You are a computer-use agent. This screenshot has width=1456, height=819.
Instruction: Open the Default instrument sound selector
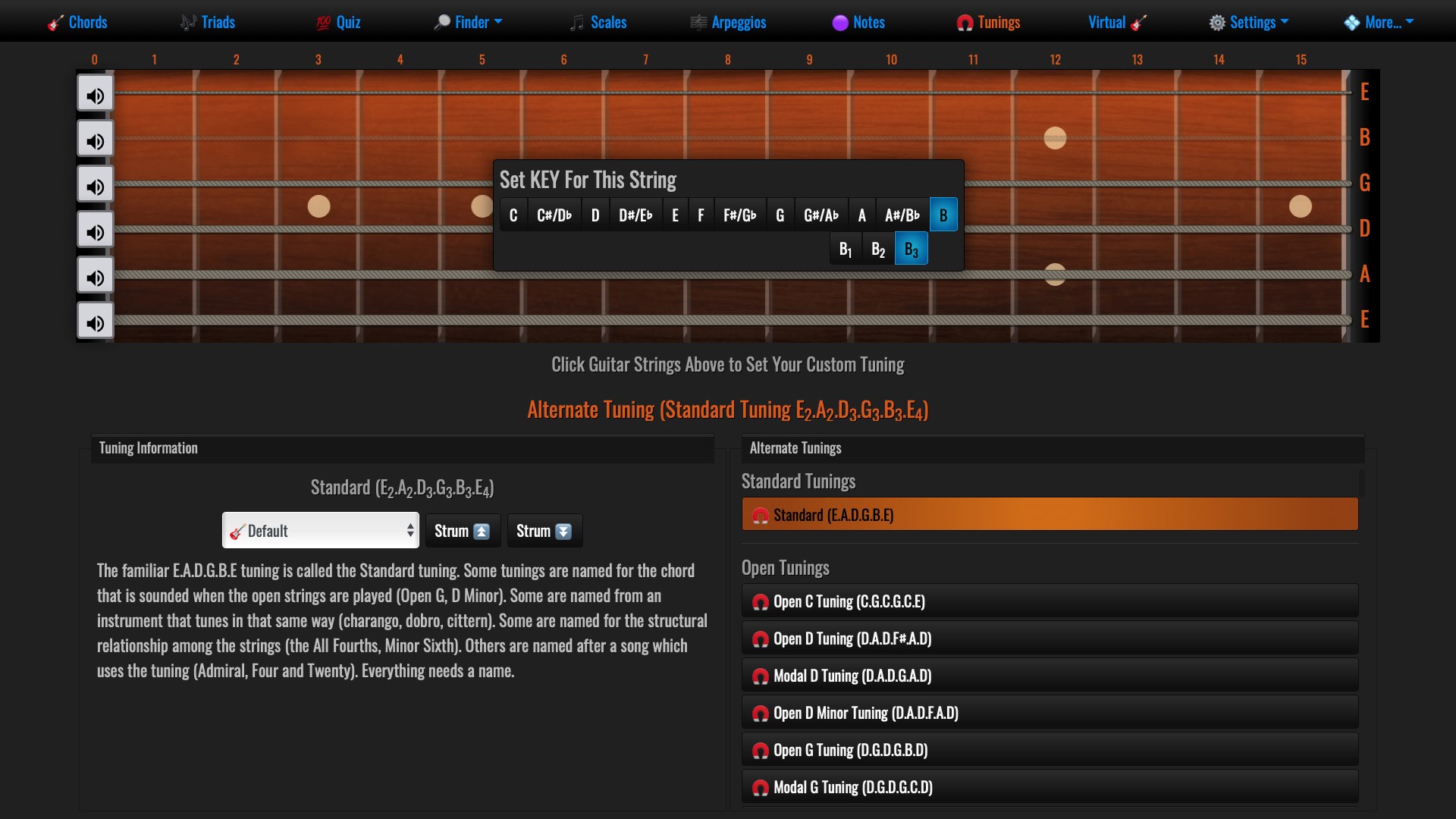321,530
